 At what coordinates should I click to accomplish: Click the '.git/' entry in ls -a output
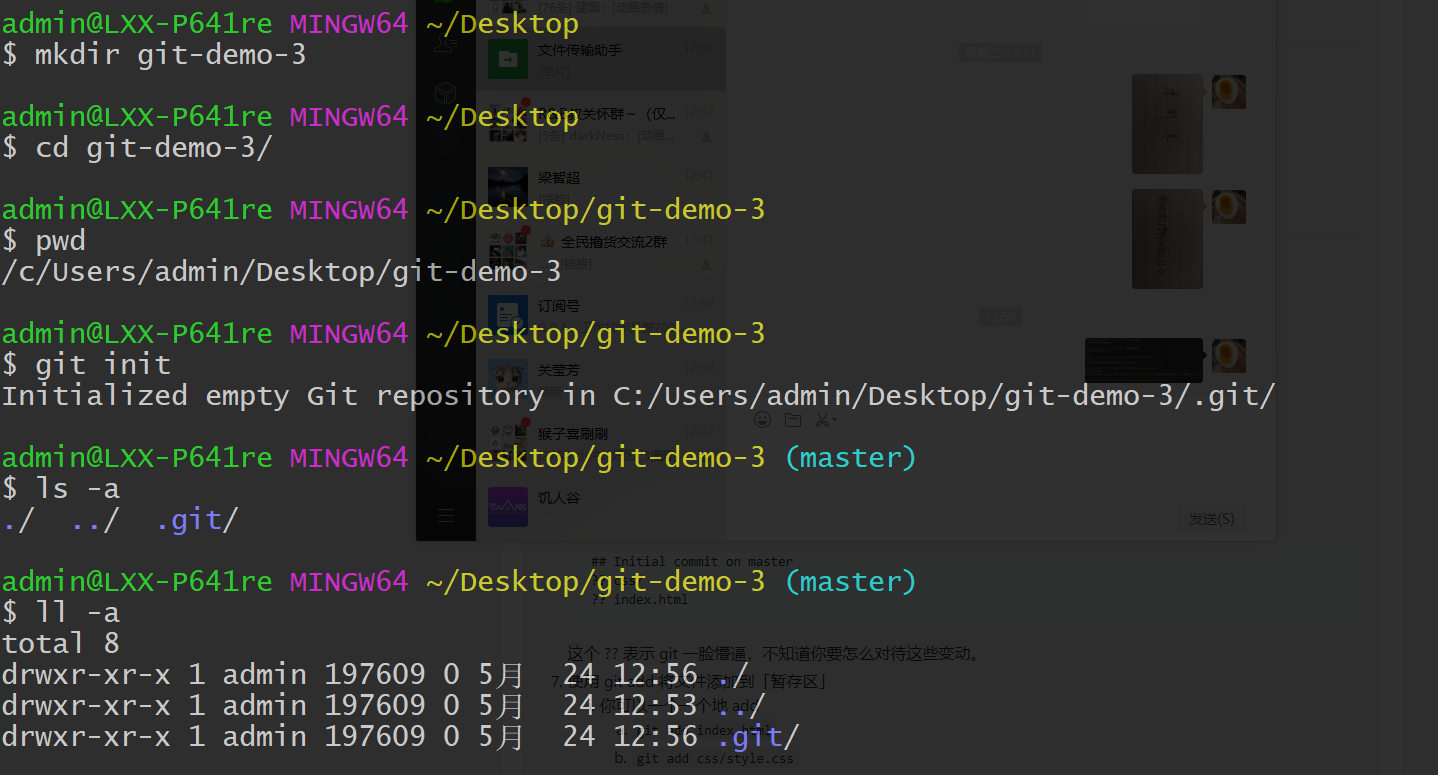coord(197,520)
